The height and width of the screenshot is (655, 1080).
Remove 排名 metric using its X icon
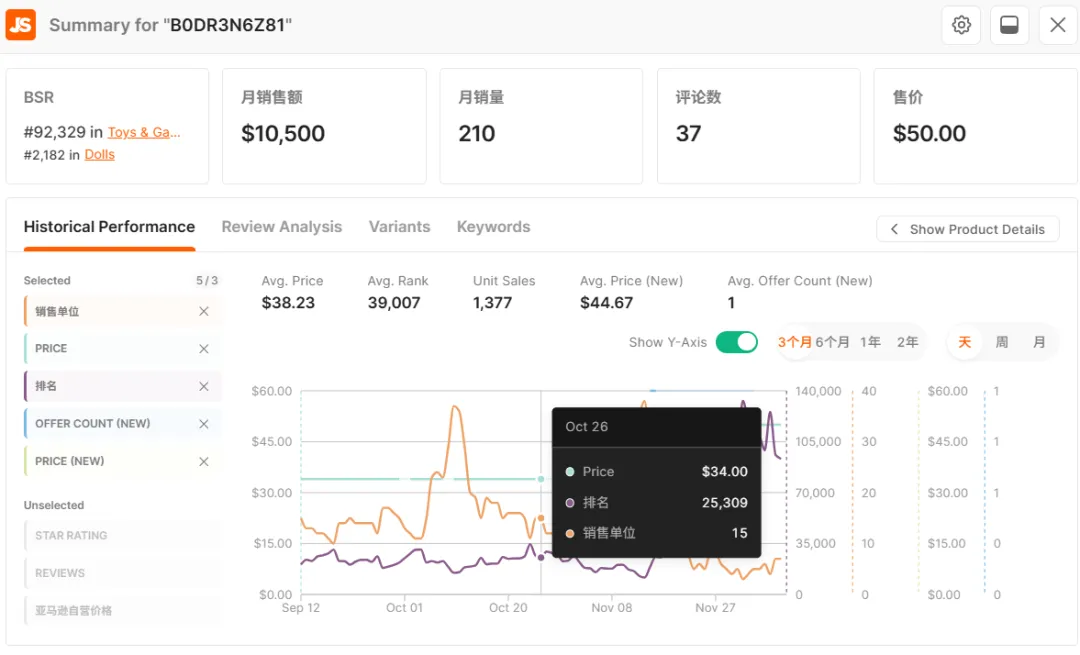[x=204, y=386]
